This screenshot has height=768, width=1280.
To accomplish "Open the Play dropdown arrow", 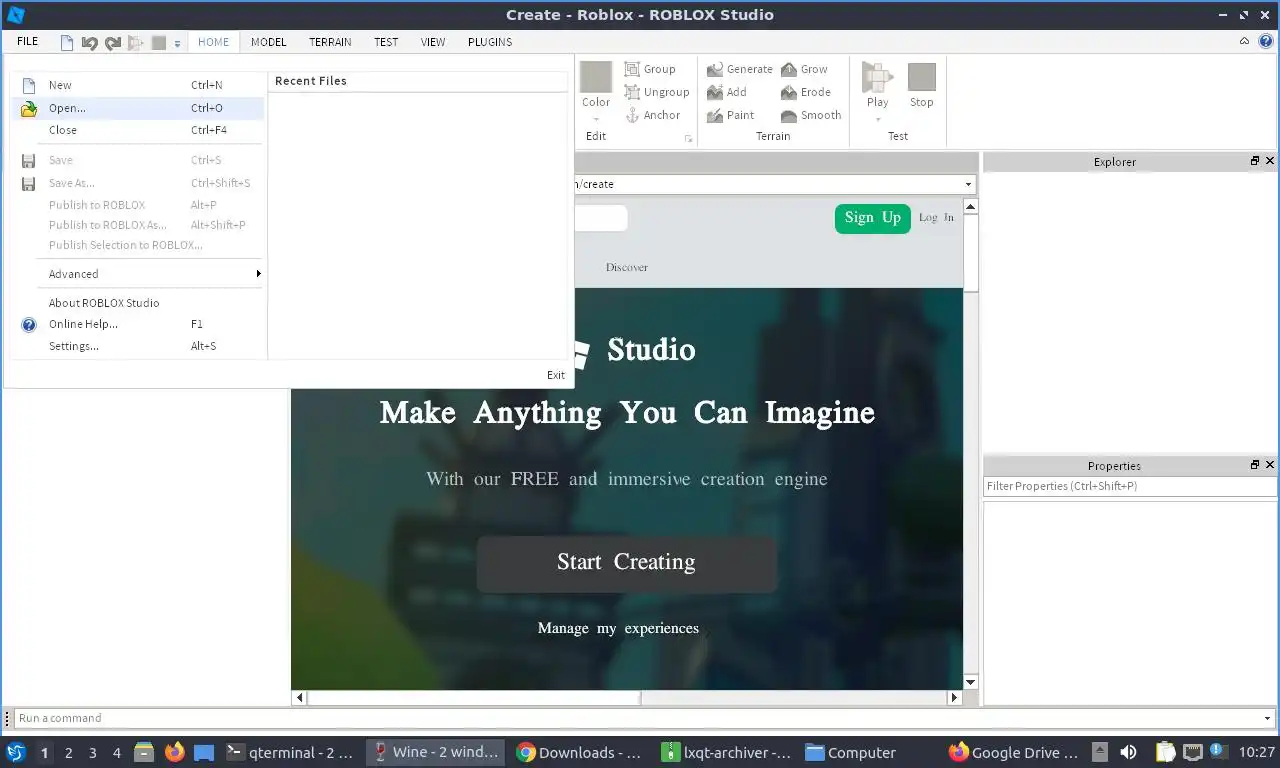I will (877, 119).
